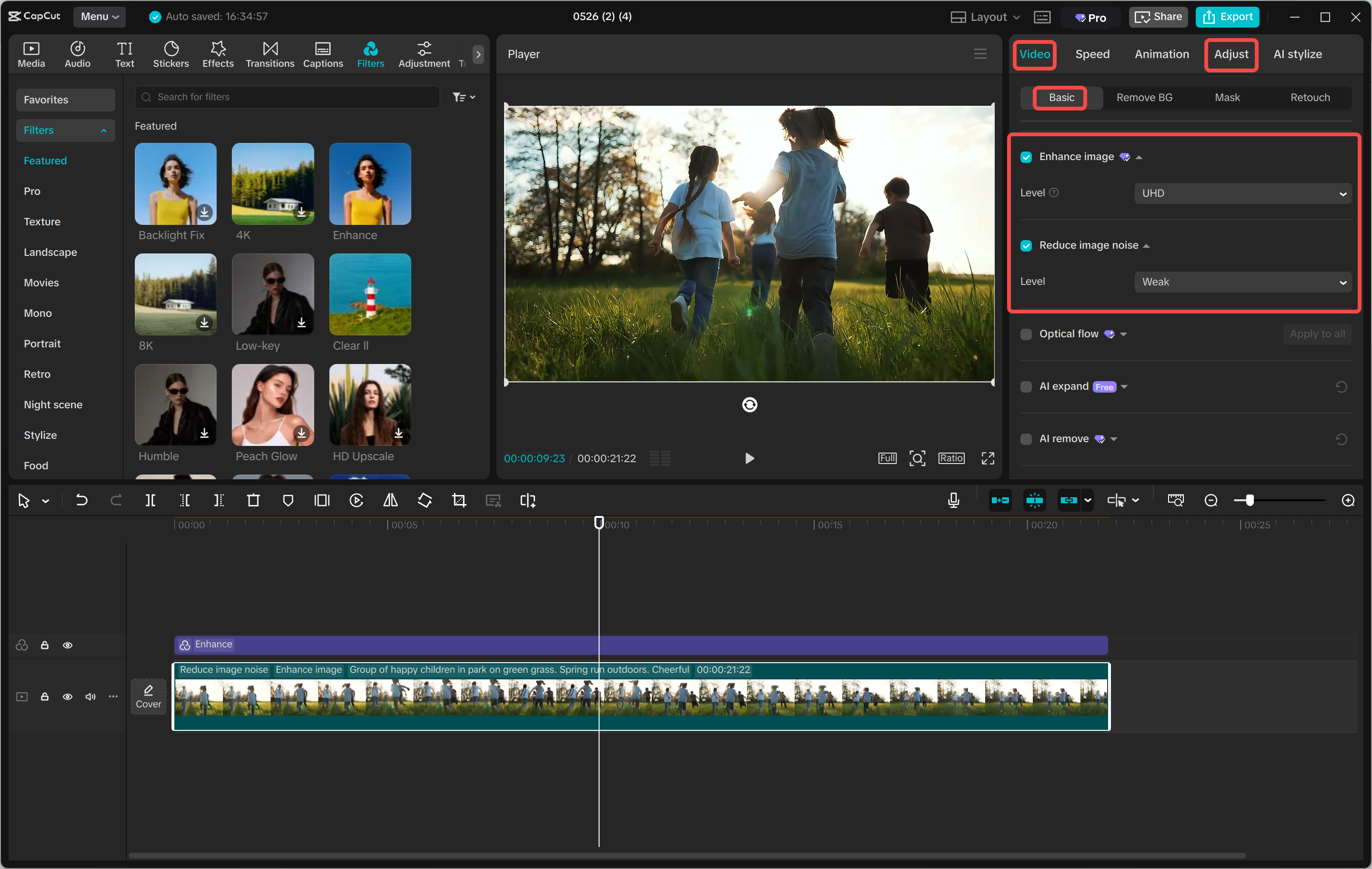The width and height of the screenshot is (1372, 869).
Task: Switch to the Speed tab
Action: tap(1092, 54)
